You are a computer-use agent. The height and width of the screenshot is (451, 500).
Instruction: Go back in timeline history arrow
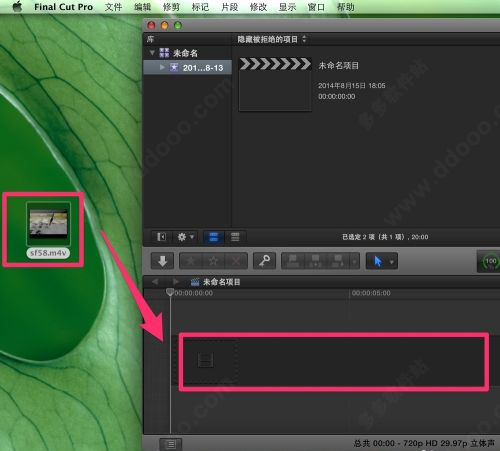pos(155,282)
